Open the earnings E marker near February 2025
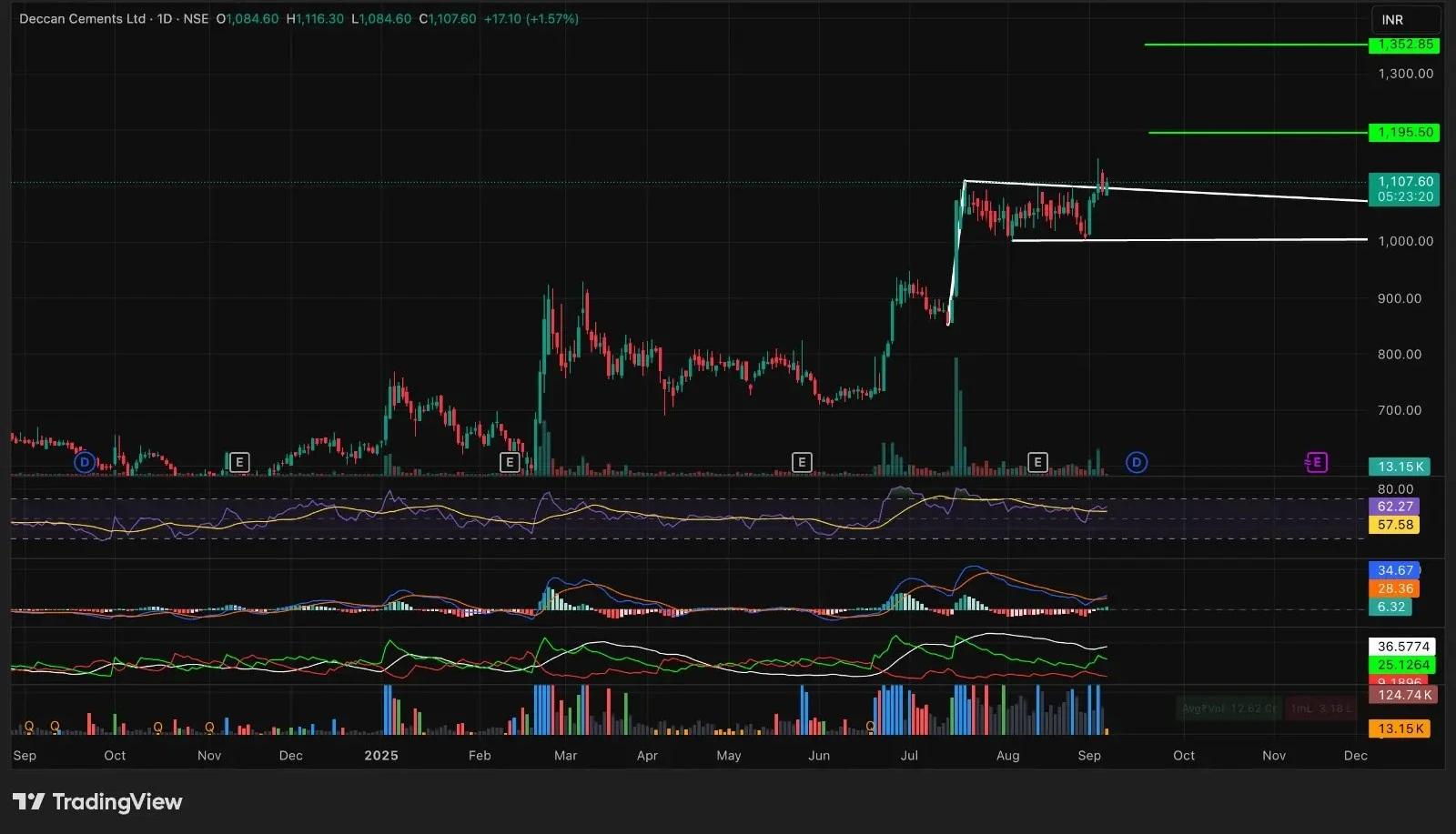Screen dimensions: 1456x834 (x=510, y=463)
